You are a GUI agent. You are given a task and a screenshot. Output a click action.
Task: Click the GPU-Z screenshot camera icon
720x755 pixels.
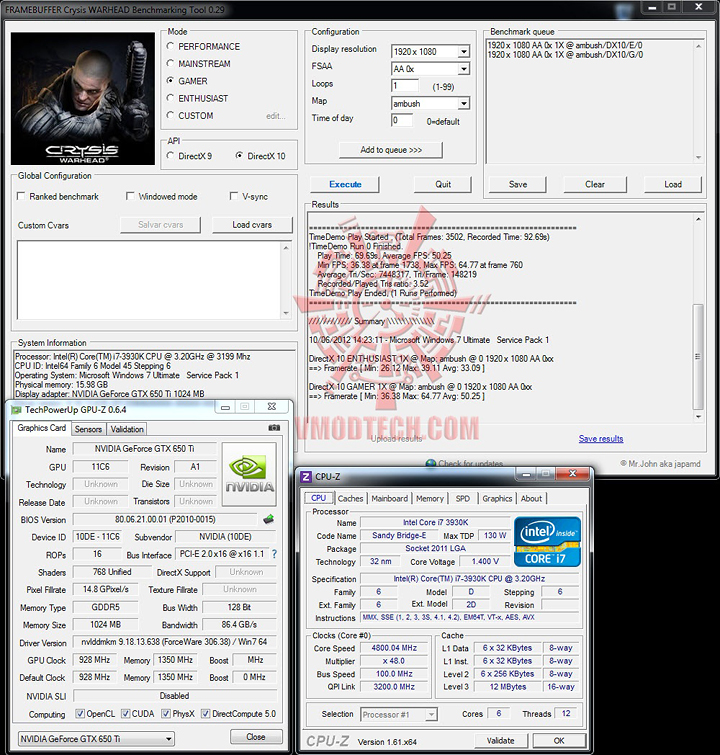274,428
